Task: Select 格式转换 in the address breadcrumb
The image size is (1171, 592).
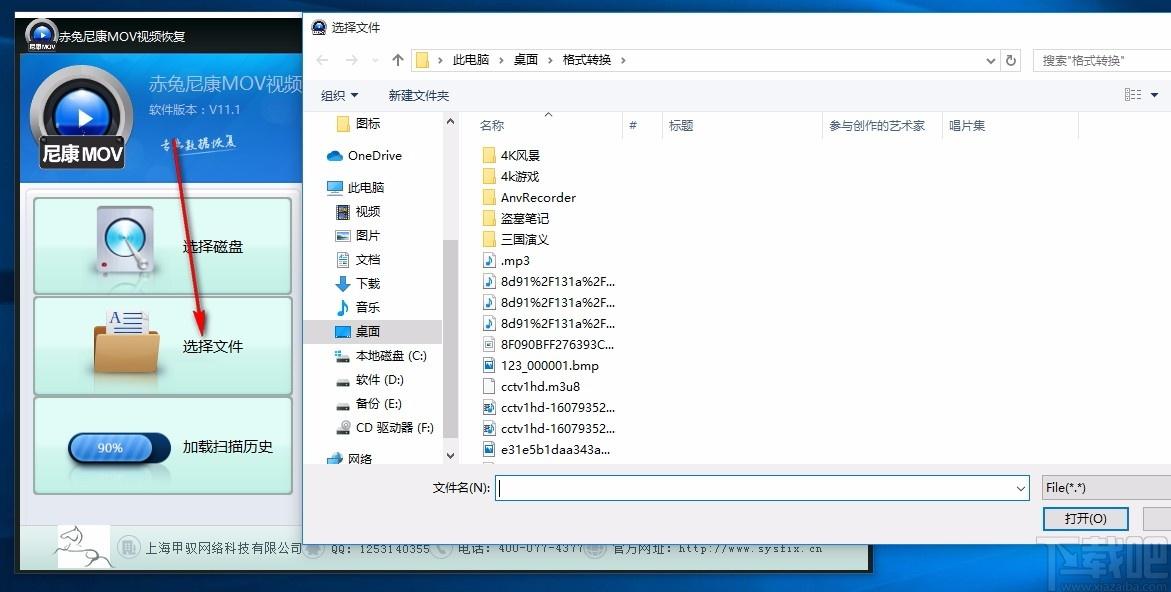Action: pos(587,60)
